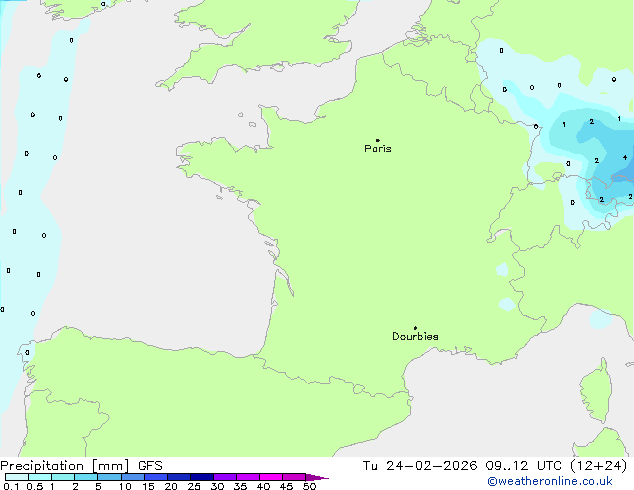The height and width of the screenshot is (490, 634).
Task: Click the '09..12 UTC' time range text
Action: click(x=524, y=466)
